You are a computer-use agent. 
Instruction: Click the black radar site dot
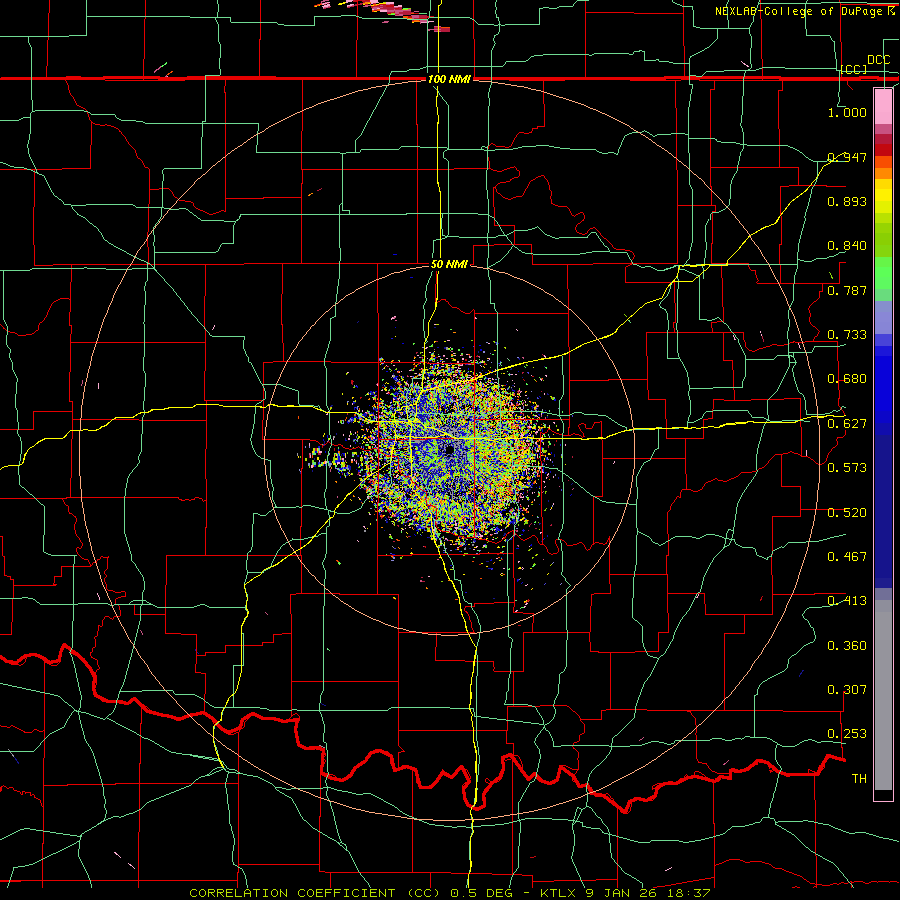[x=449, y=449]
